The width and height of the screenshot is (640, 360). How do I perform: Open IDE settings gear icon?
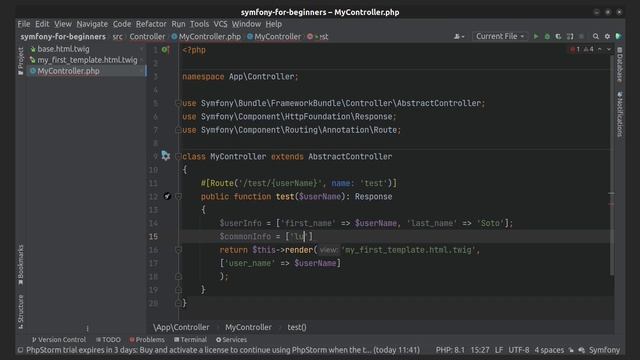[x=607, y=36]
